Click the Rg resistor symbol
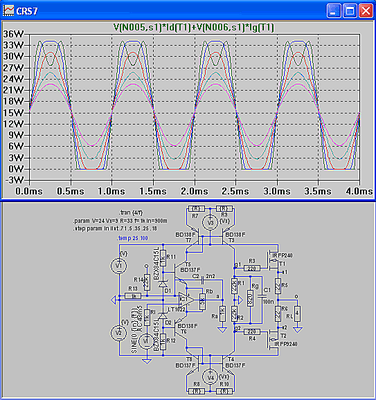 pyautogui.click(x=250, y=298)
